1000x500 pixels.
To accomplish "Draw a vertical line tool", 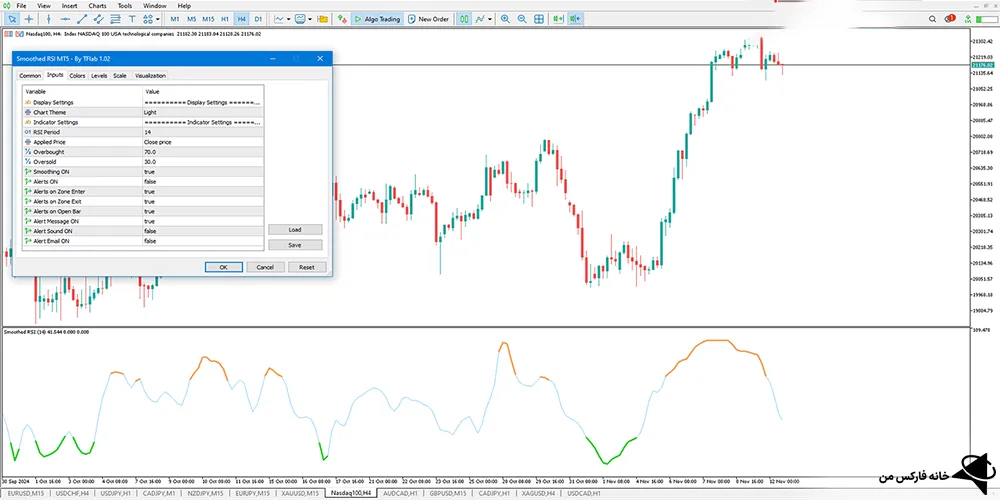I will pos(48,19).
